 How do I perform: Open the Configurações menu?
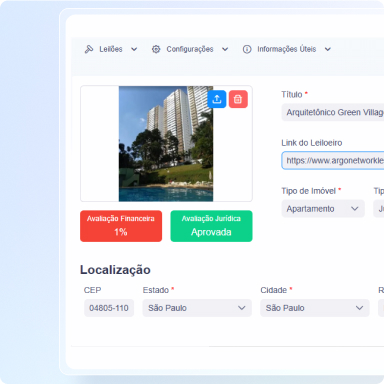(190, 49)
